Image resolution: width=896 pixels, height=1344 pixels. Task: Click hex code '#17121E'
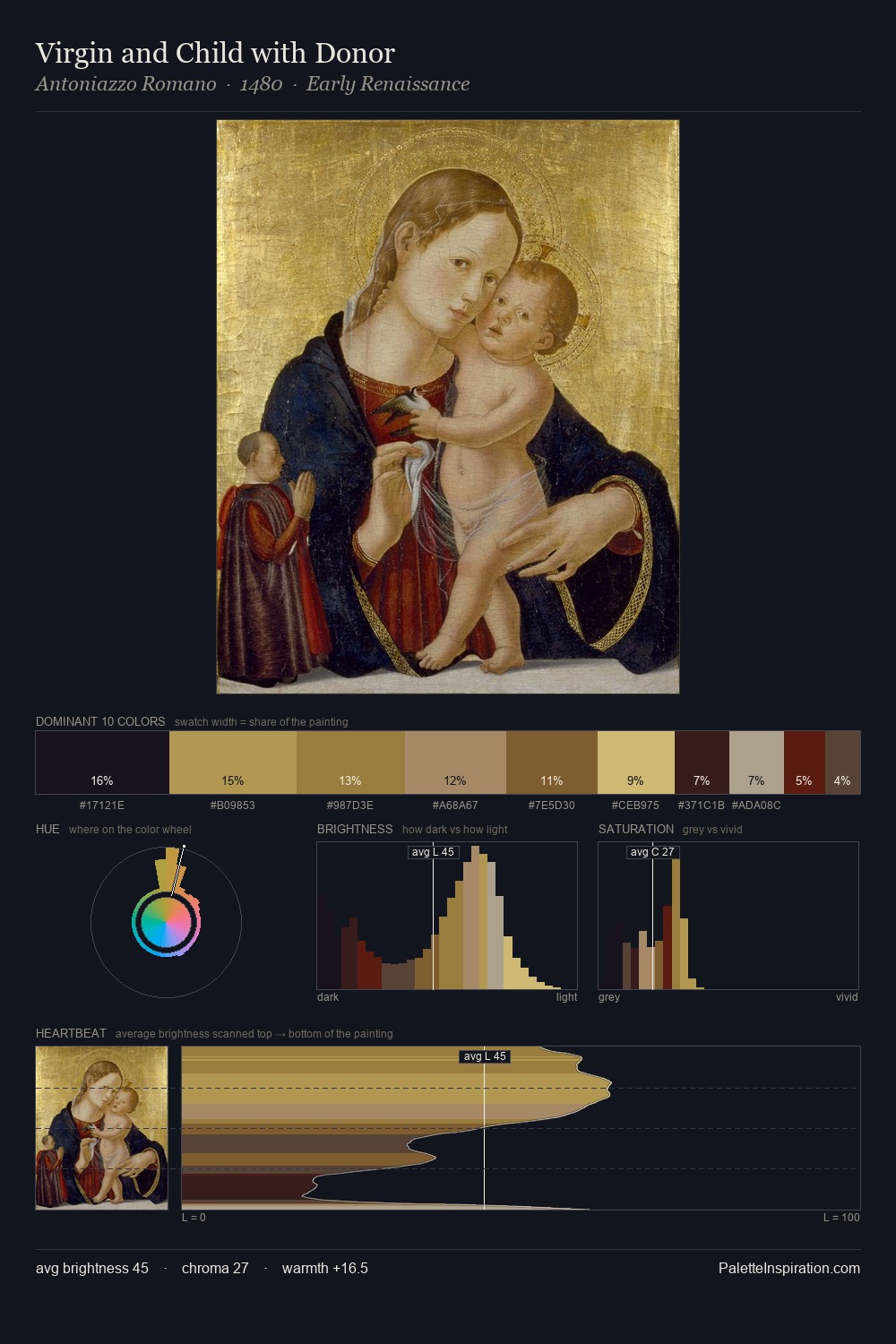coord(102,806)
